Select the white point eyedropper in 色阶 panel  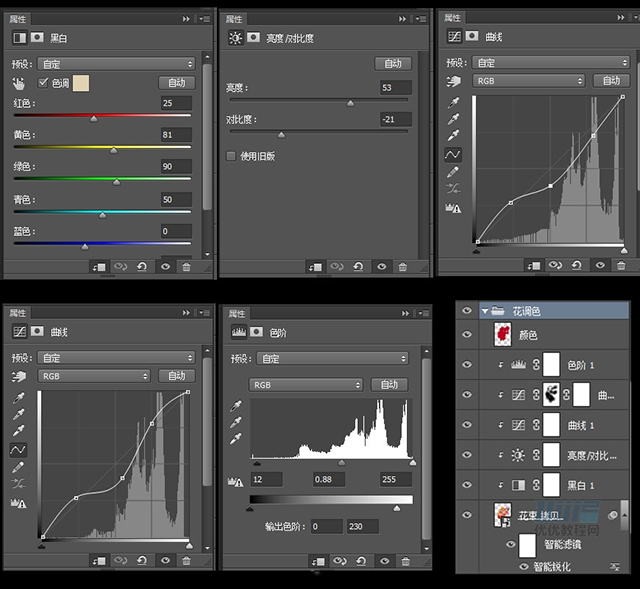[x=236, y=439]
